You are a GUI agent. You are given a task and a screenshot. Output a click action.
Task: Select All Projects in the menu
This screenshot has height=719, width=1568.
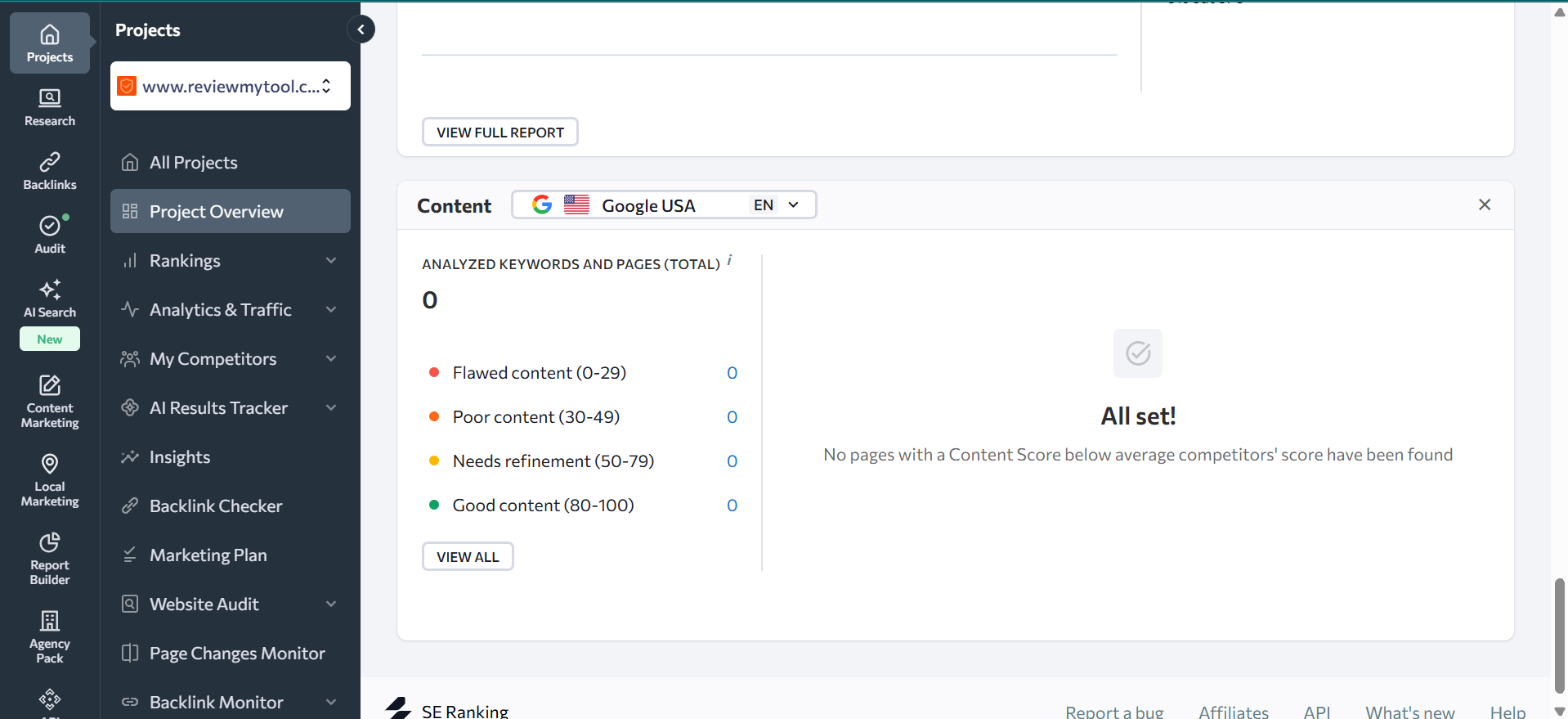[231, 162]
